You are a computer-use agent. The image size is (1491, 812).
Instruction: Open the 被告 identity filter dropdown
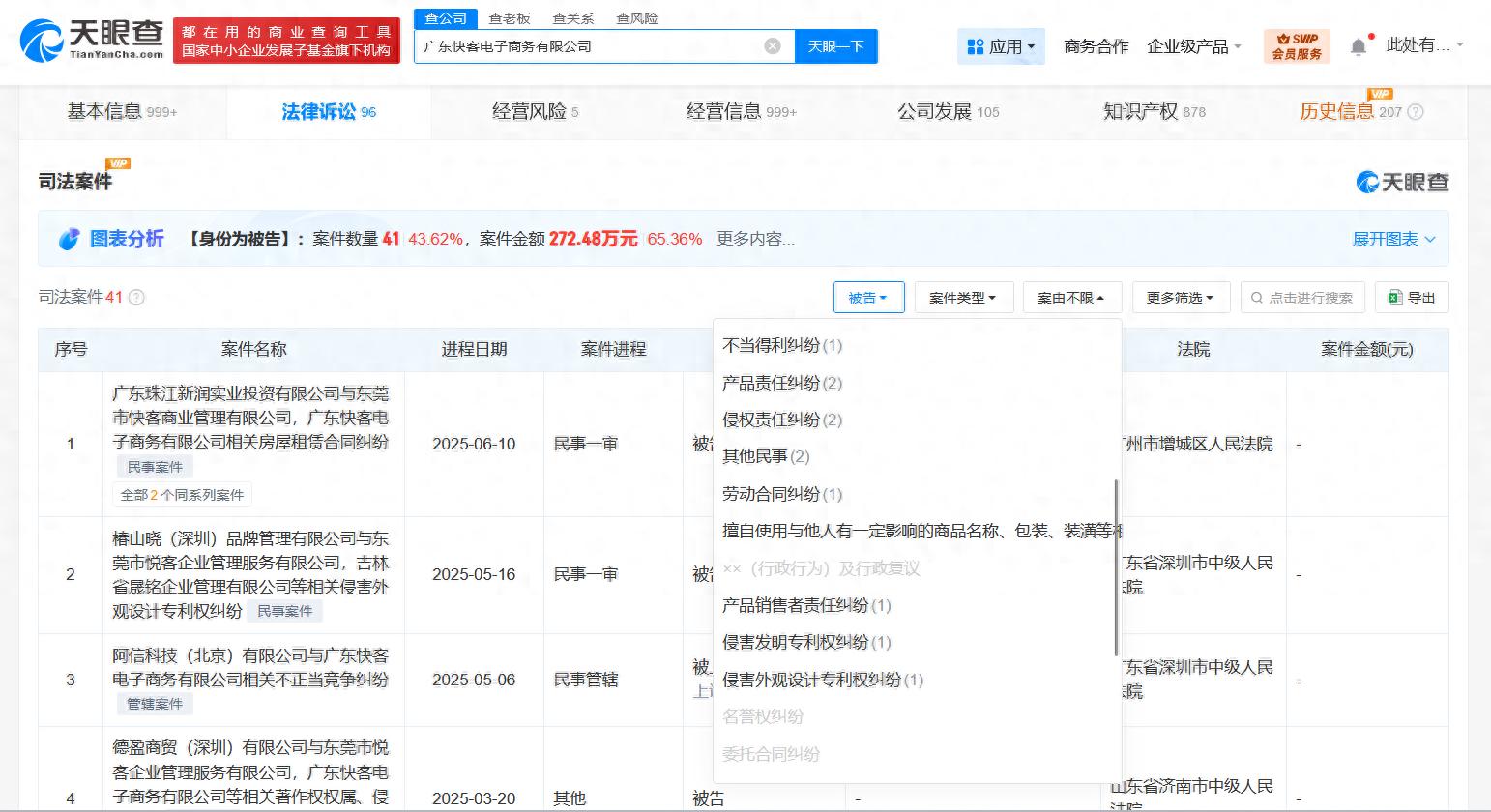click(867, 298)
